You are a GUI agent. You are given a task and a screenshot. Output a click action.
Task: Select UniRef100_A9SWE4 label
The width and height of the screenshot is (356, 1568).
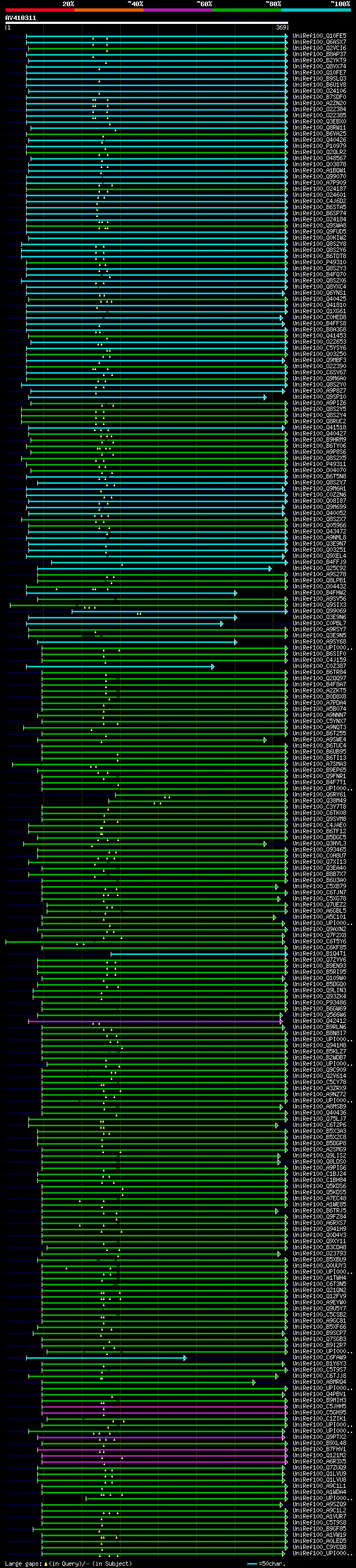(319, 740)
